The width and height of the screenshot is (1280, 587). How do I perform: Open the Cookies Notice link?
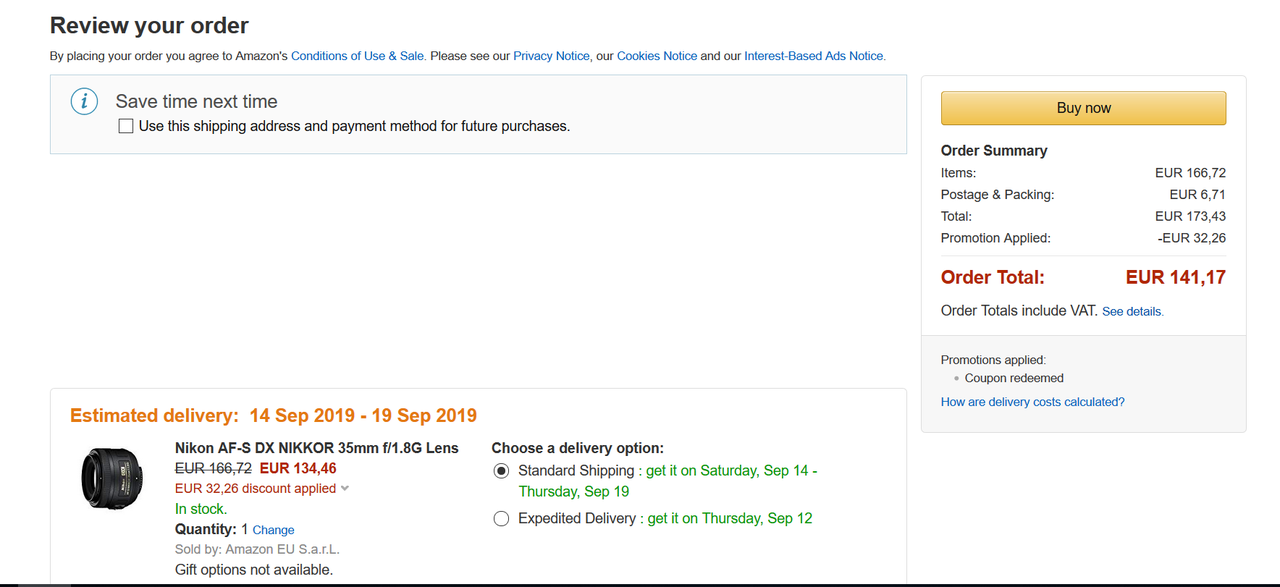pyautogui.click(x=657, y=56)
